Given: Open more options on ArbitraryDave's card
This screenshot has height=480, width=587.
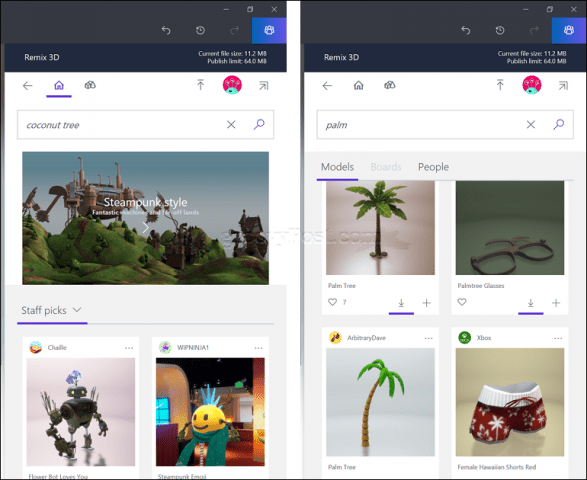Looking at the screenshot, I should coord(428,338).
